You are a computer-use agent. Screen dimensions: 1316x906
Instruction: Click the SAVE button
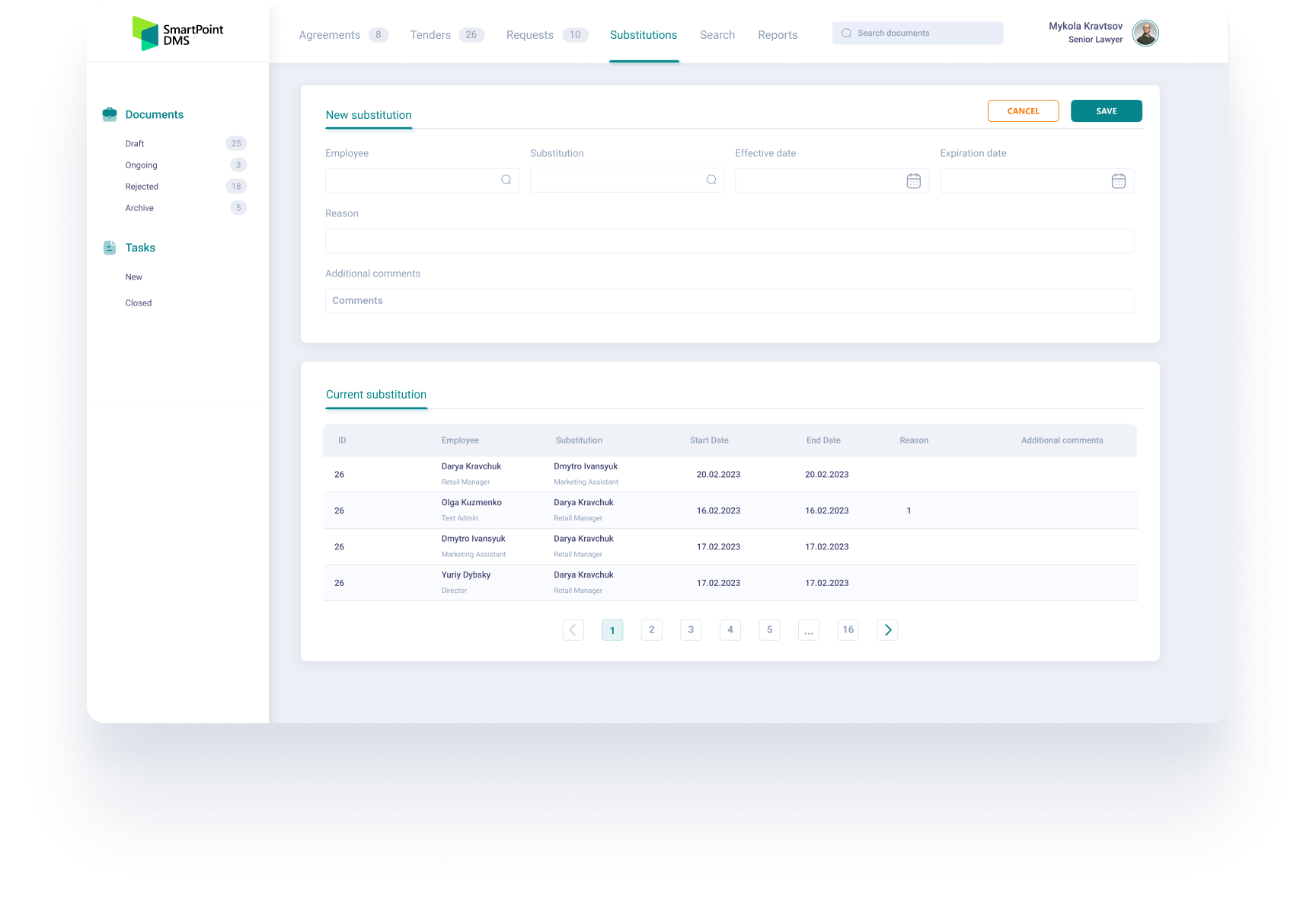(x=1106, y=110)
